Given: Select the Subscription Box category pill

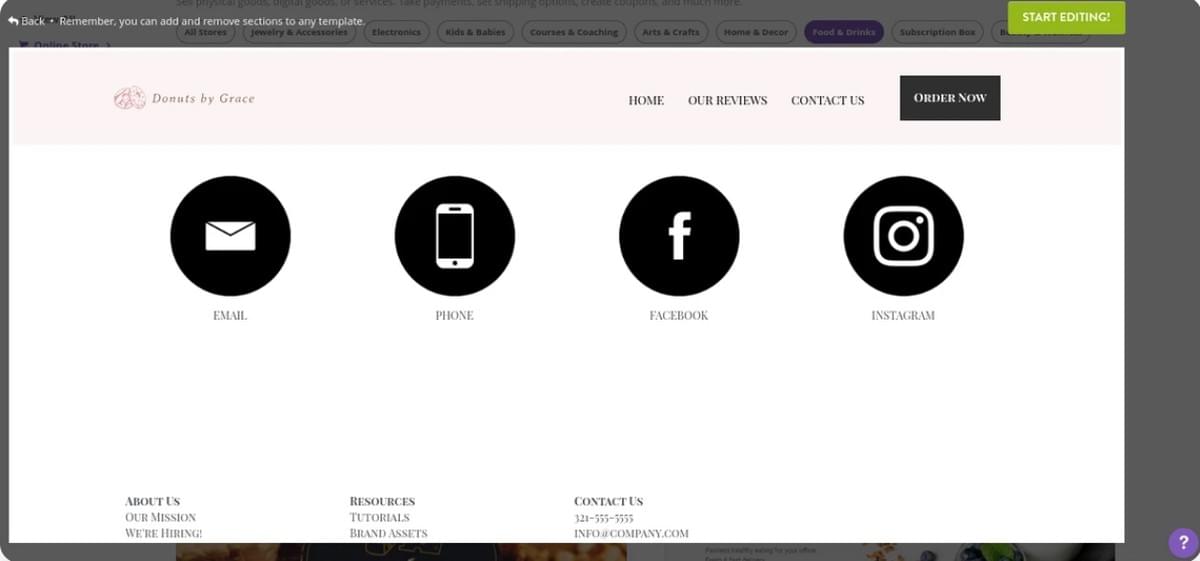Looking at the screenshot, I should point(937,32).
